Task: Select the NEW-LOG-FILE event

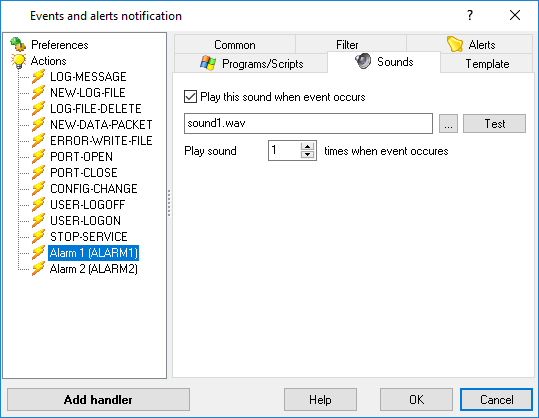Action: click(x=88, y=92)
